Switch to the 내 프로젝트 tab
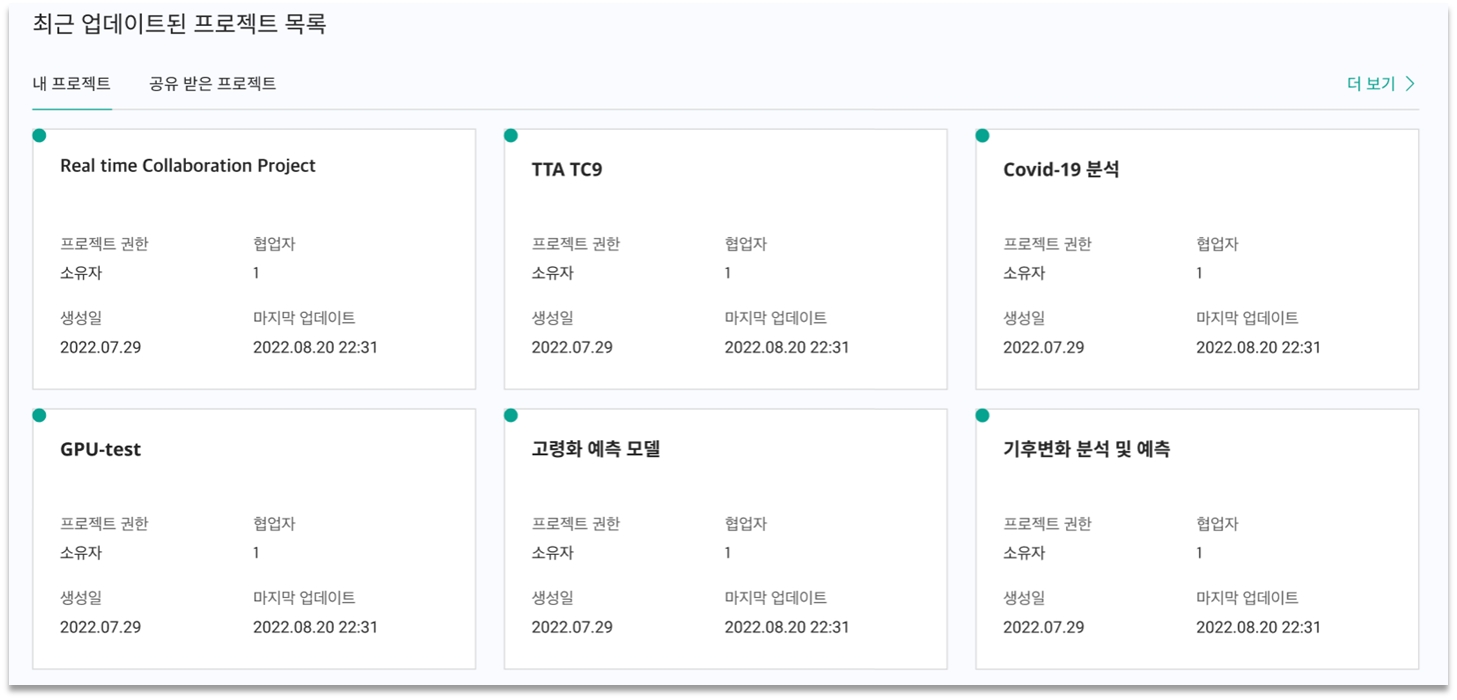The height and width of the screenshot is (700, 1457). tap(71, 84)
